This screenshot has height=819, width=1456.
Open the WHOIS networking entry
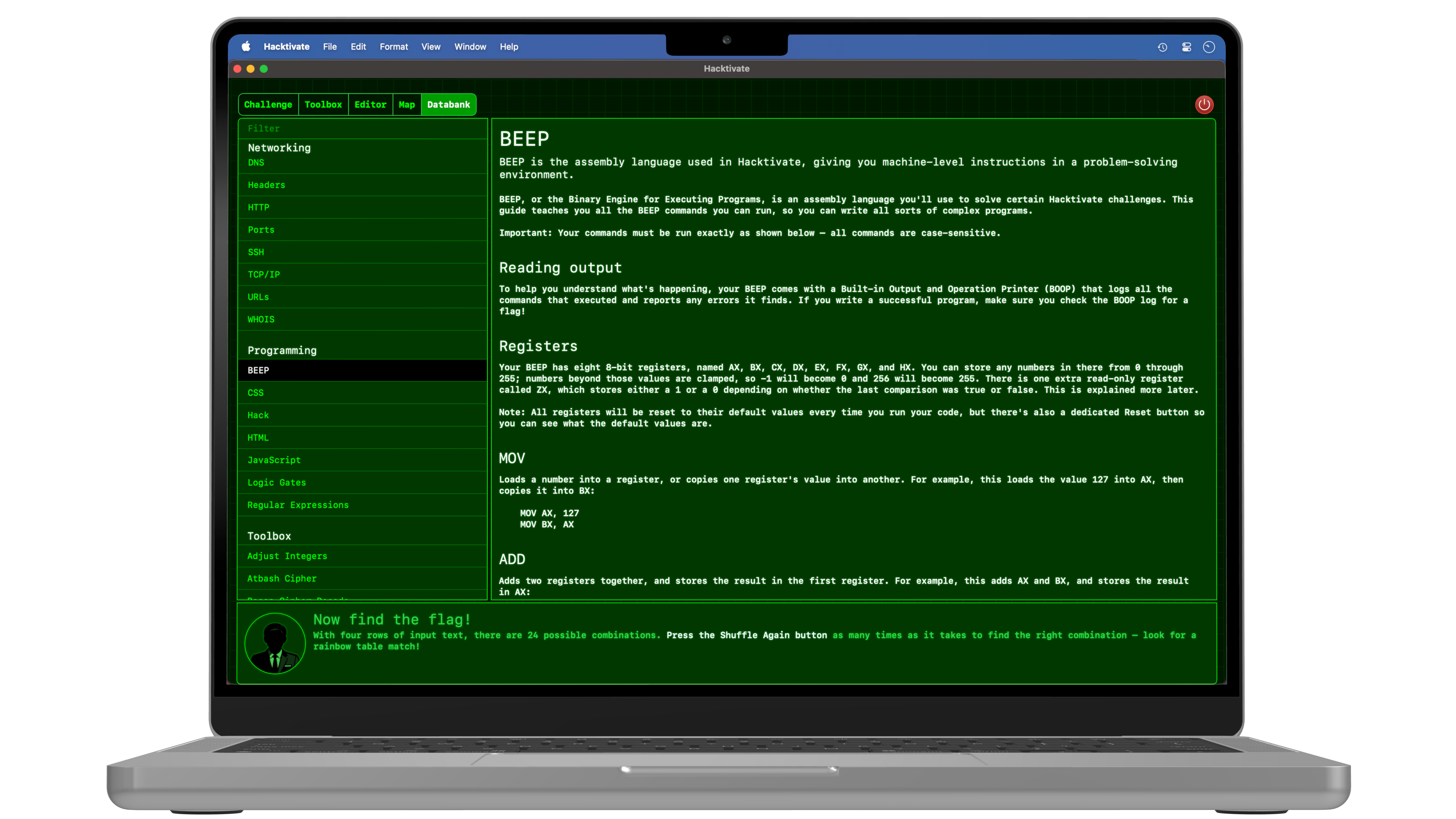click(260, 319)
